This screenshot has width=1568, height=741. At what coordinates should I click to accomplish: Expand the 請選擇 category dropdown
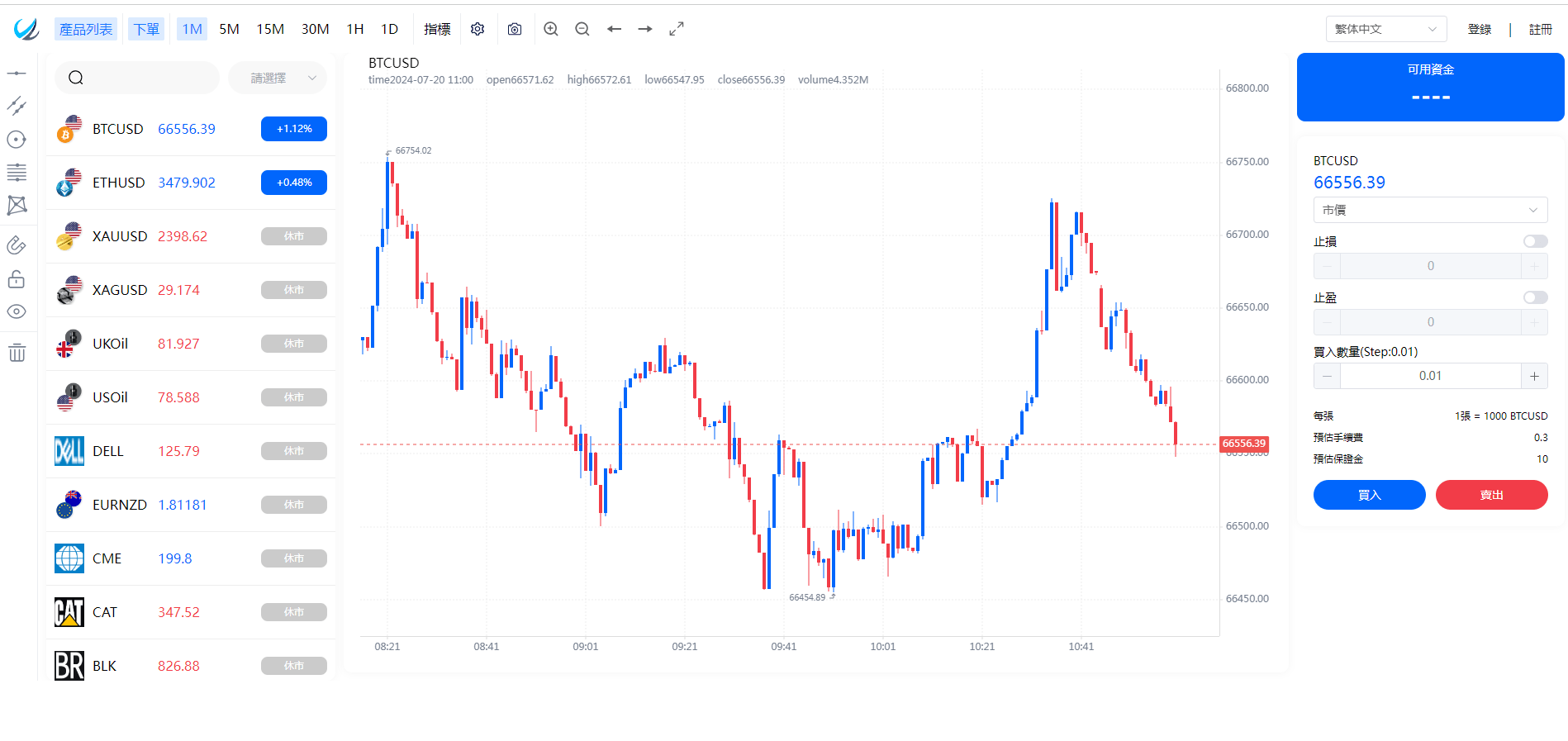pos(278,78)
